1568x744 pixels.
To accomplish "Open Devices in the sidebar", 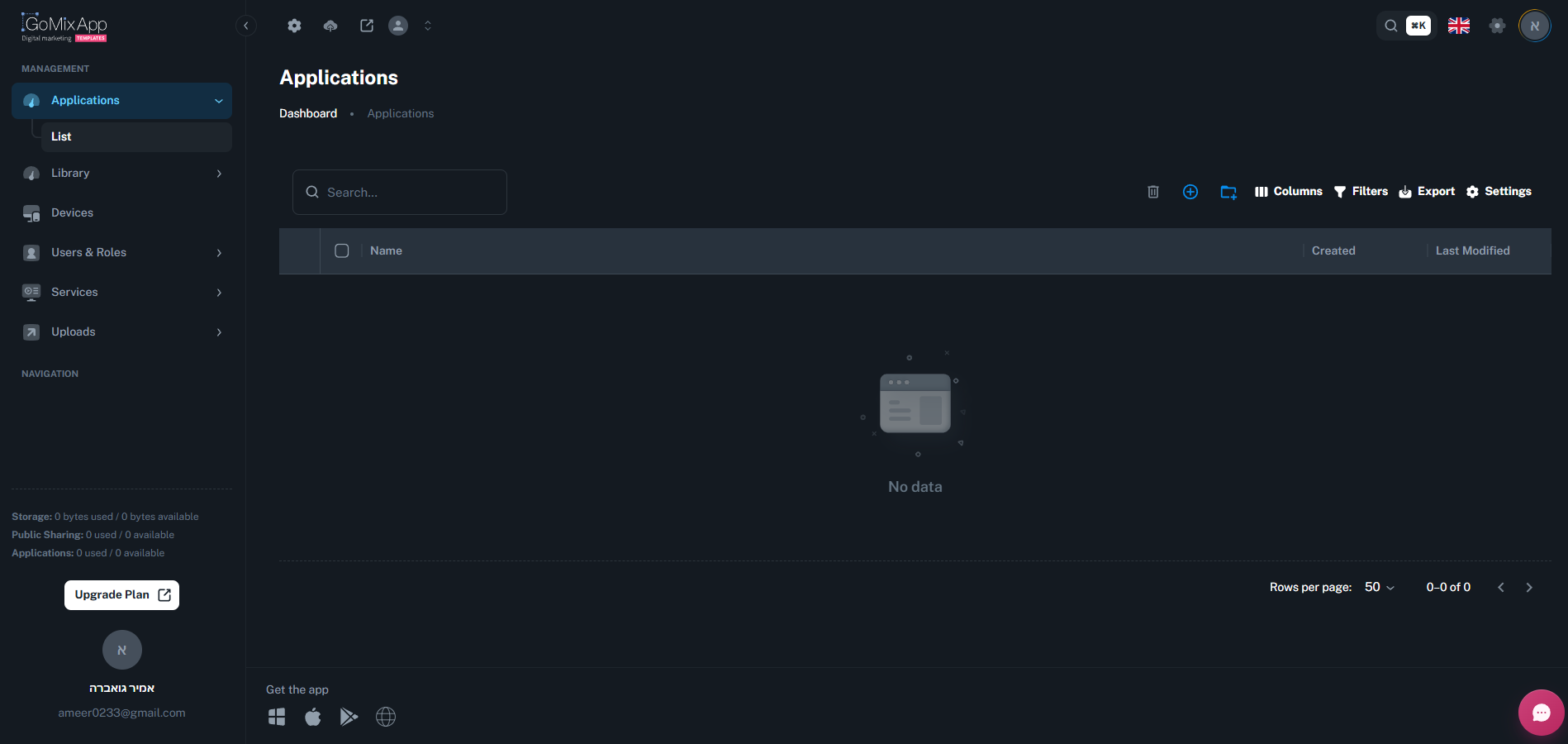I will 121,212.
